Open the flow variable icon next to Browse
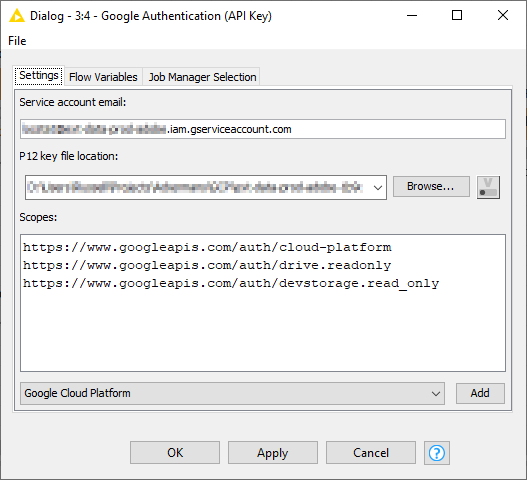Image resolution: width=527 pixels, height=480 pixels. (488, 187)
